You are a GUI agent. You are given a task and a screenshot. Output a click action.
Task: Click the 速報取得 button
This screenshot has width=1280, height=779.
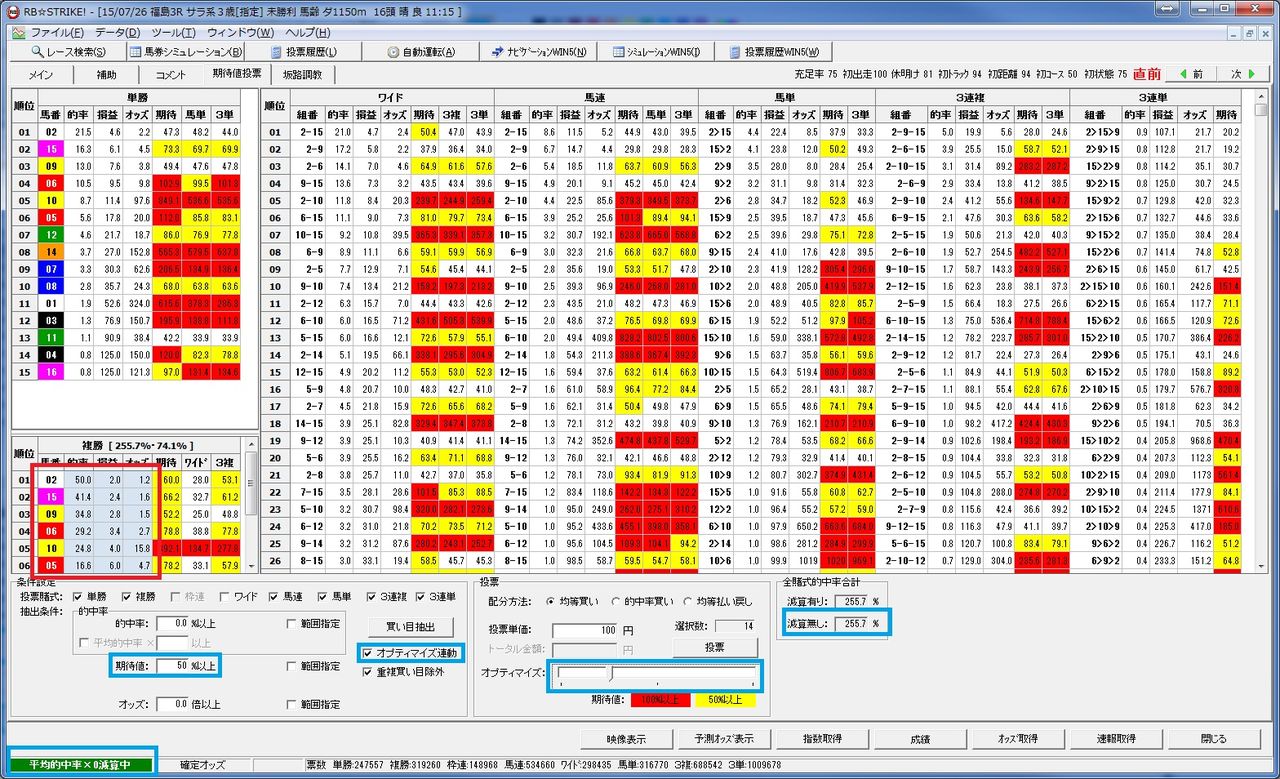1116,739
